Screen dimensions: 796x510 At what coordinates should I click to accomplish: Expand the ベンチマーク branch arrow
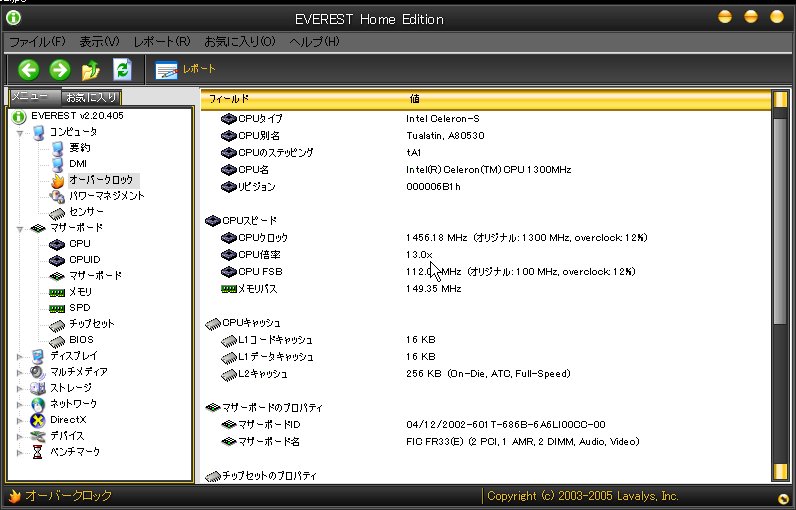tap(20, 452)
